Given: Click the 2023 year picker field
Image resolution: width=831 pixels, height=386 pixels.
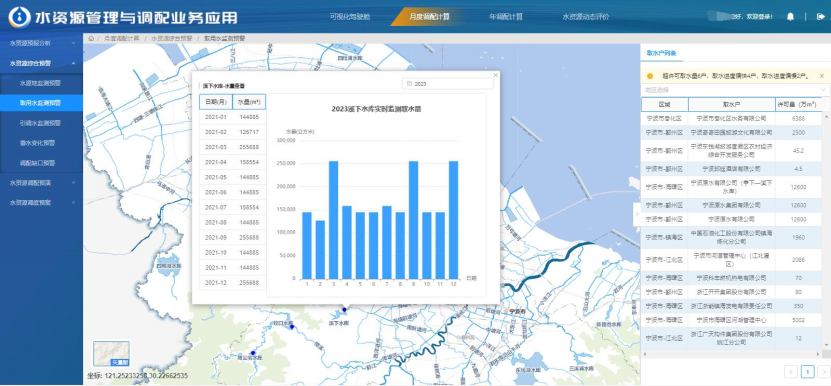Looking at the screenshot, I should click(448, 84).
